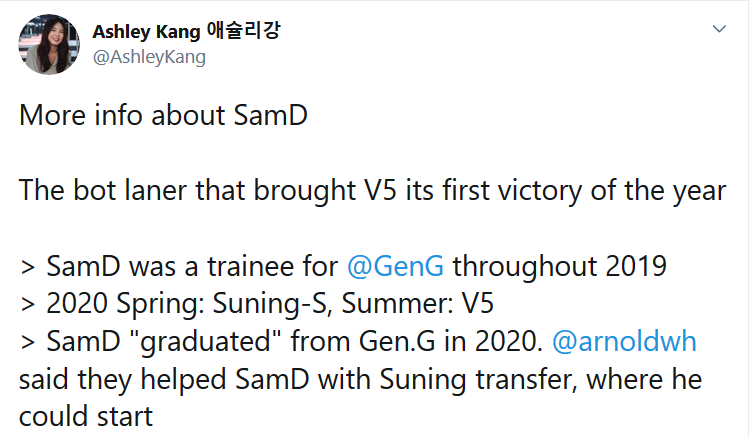Image resolution: width=750 pixels, height=438 pixels.
Task: Click the line "More info about SamD"
Action: pyautogui.click(x=163, y=115)
